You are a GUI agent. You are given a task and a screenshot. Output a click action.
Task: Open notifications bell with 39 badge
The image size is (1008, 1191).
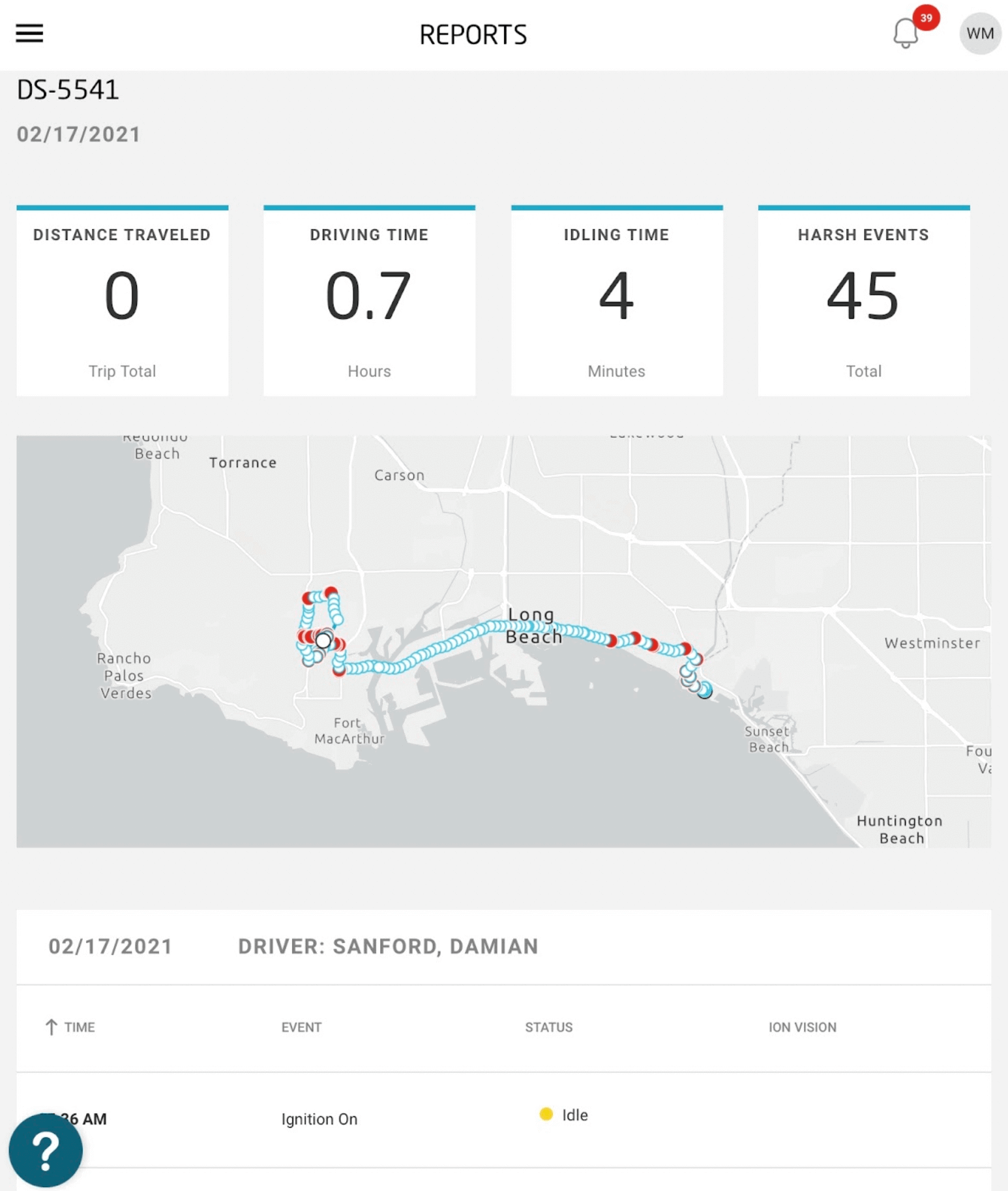click(x=906, y=33)
